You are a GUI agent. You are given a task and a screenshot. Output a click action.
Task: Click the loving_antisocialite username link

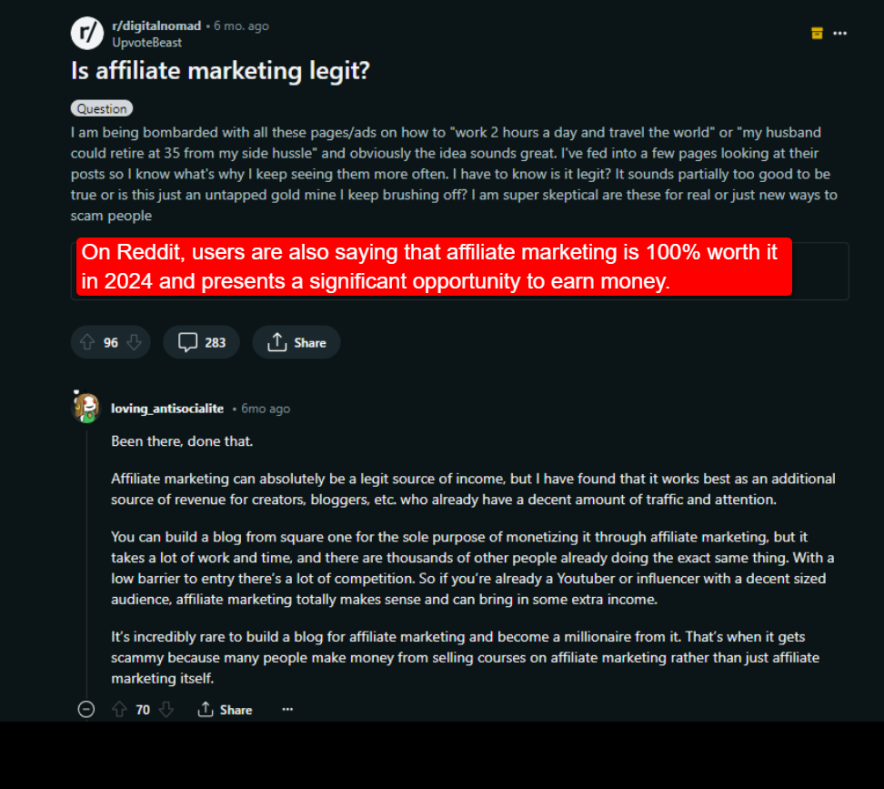(x=167, y=408)
